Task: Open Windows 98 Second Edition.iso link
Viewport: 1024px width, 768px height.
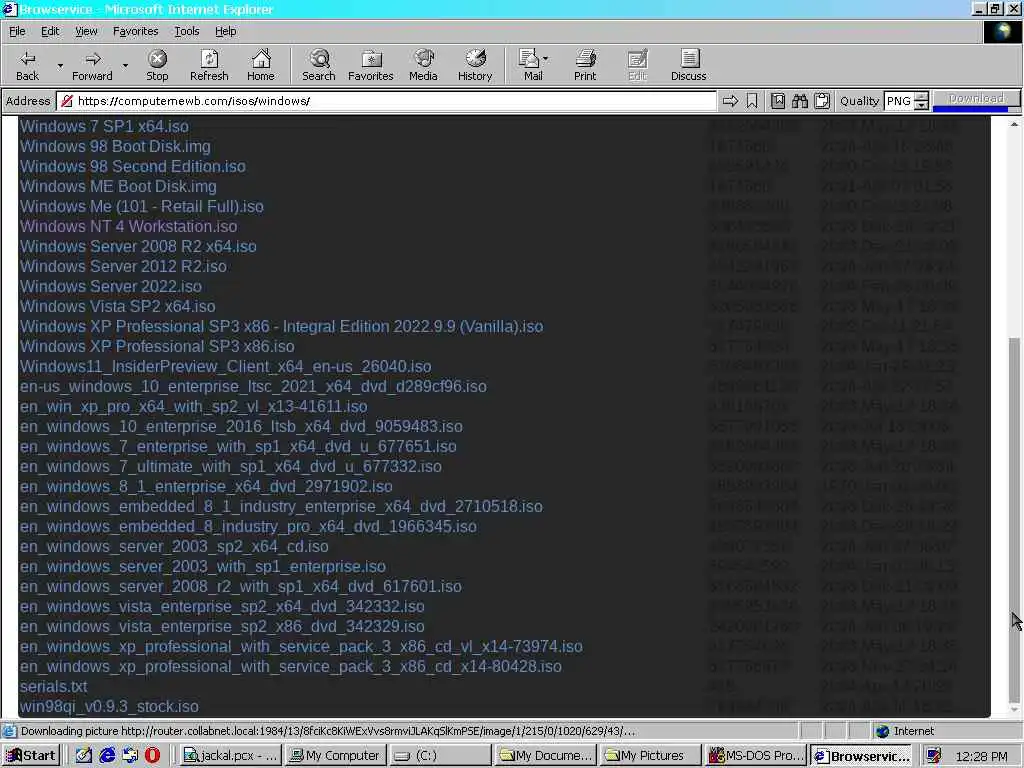Action: point(133,167)
